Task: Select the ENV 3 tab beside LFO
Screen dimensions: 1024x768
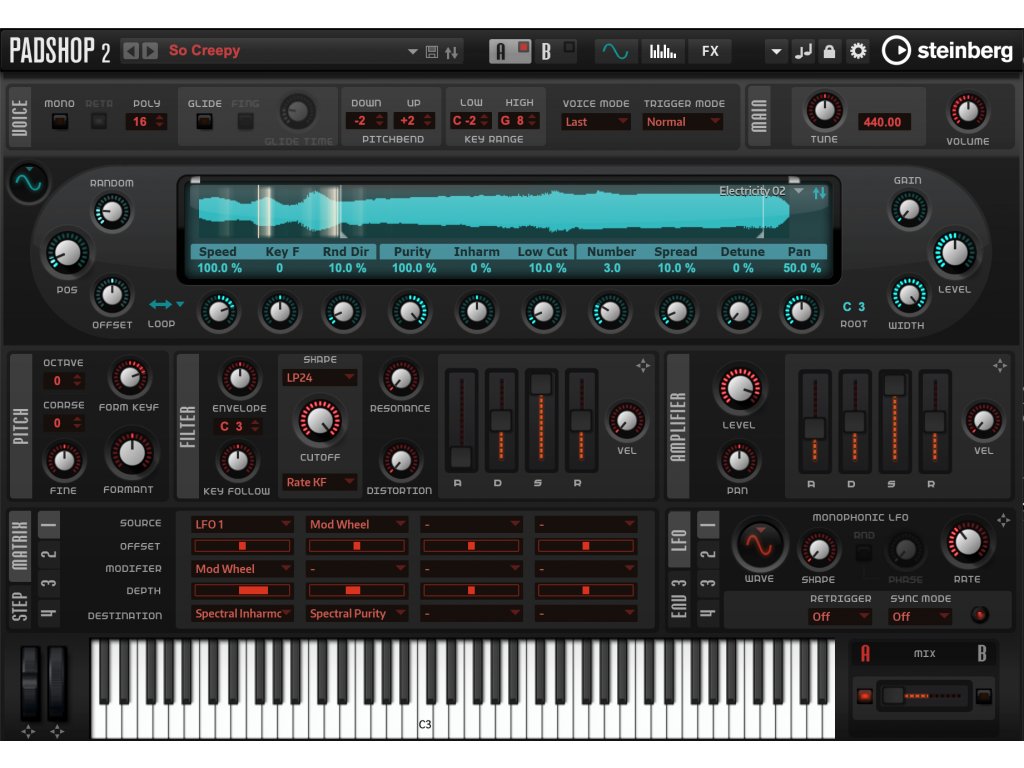Action: [x=679, y=598]
